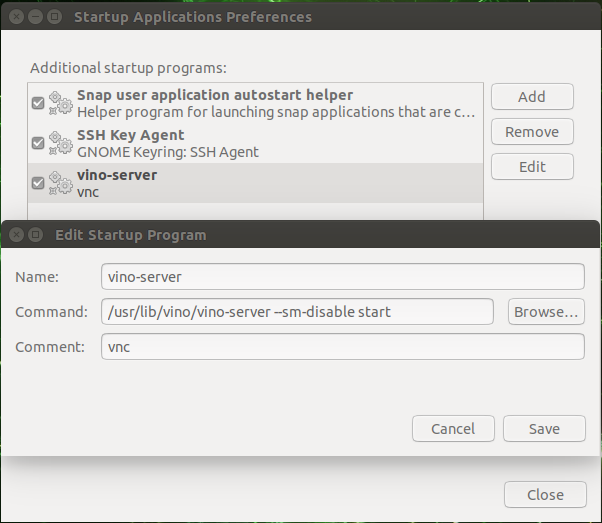The height and width of the screenshot is (523, 602).
Task: Disable the vino-server startup checkbox
Action: pos(38,183)
